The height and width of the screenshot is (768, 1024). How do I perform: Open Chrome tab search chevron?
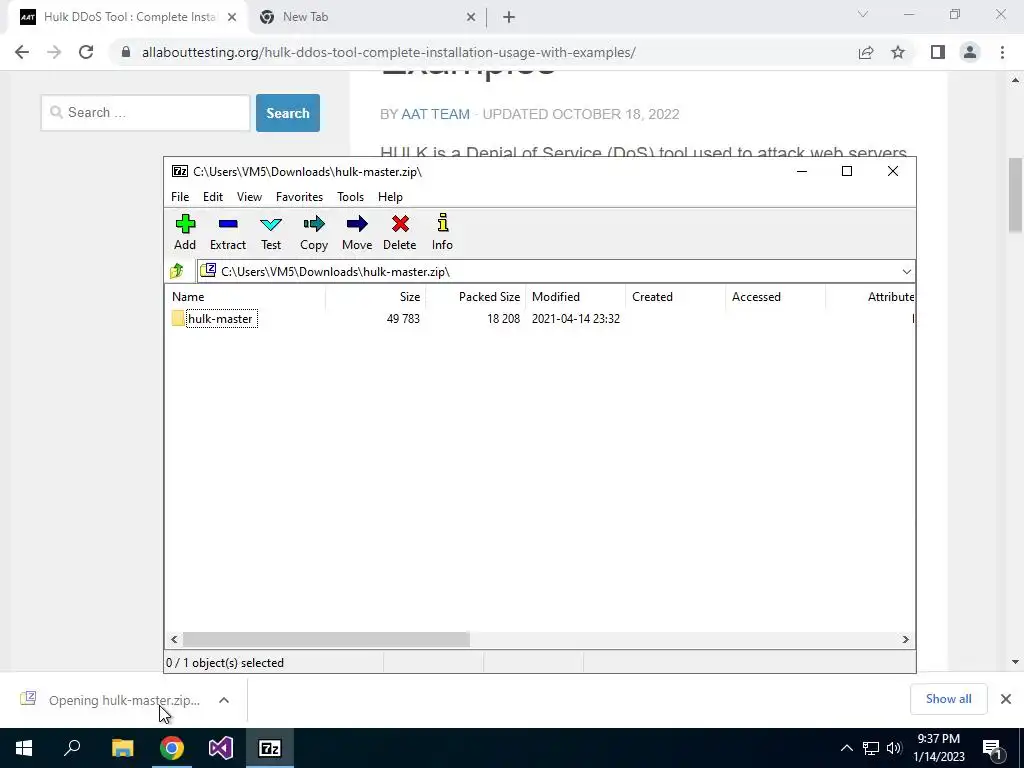(x=863, y=15)
